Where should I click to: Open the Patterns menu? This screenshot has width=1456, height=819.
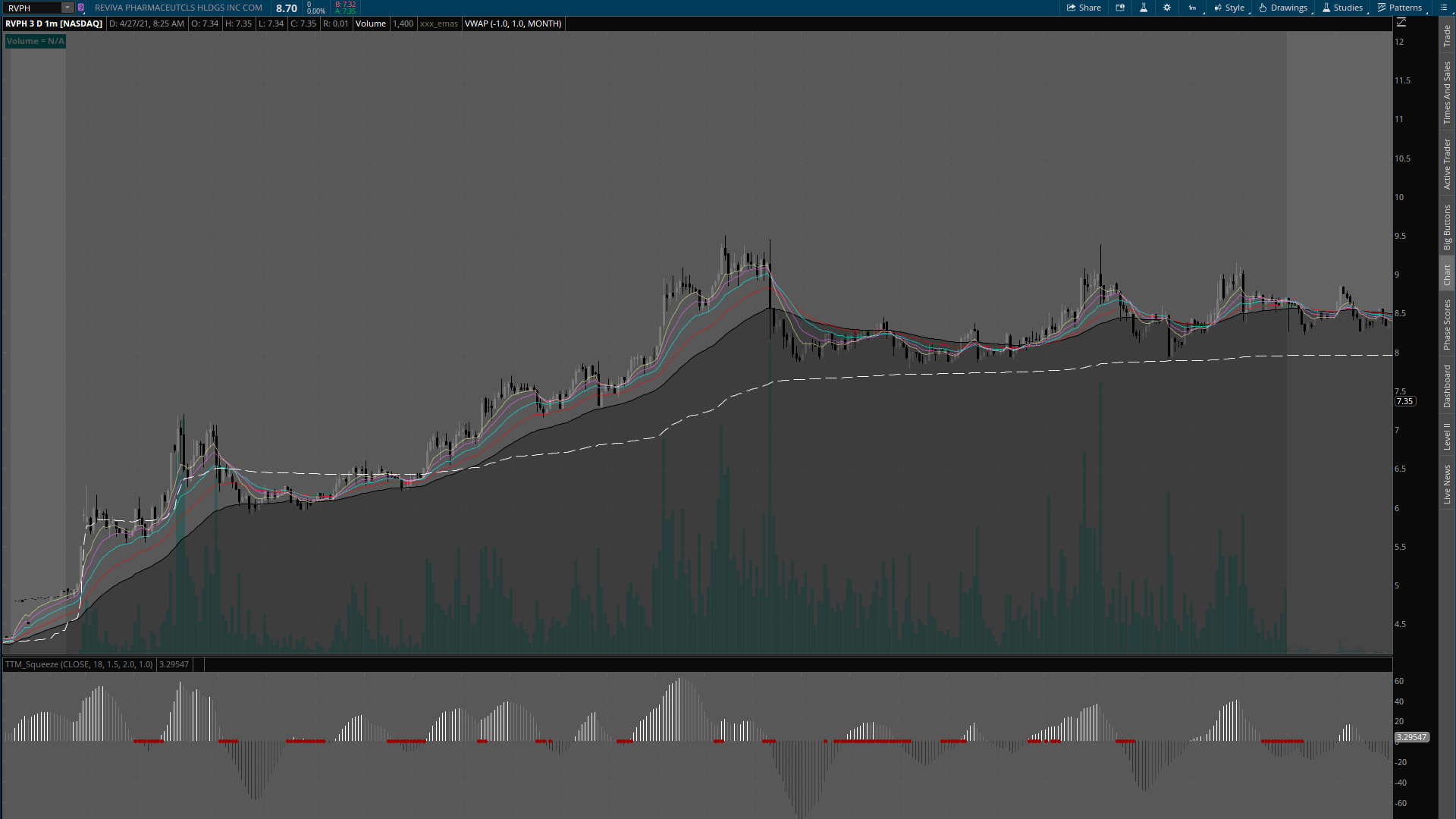pyautogui.click(x=1400, y=8)
